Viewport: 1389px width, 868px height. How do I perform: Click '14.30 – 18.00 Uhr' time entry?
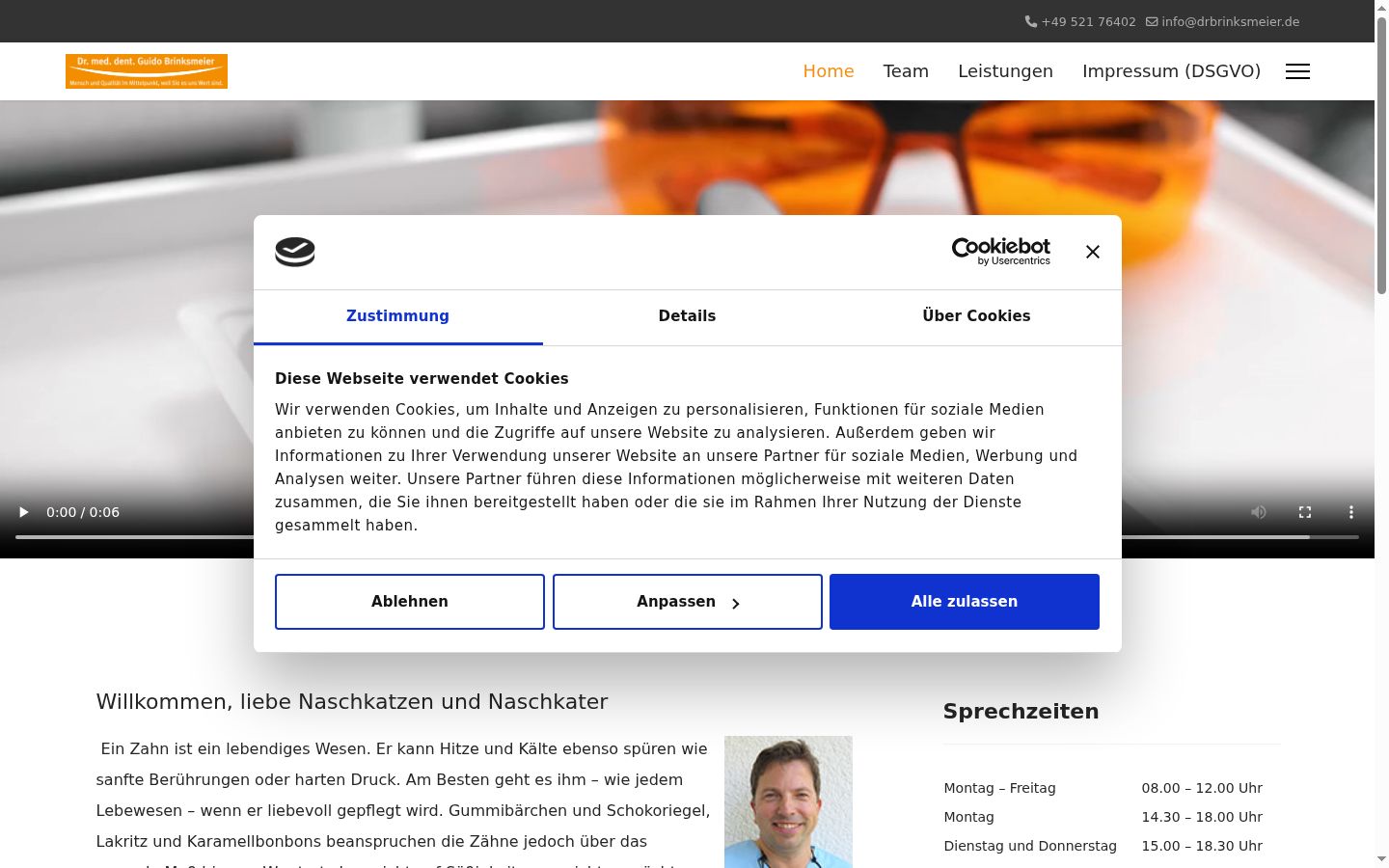pyautogui.click(x=1202, y=817)
